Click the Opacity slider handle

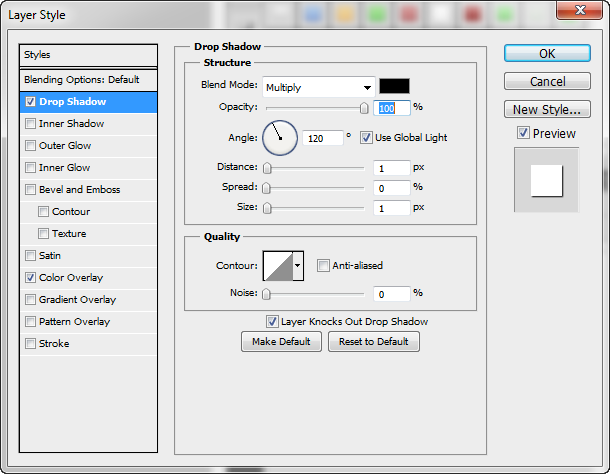point(364,108)
